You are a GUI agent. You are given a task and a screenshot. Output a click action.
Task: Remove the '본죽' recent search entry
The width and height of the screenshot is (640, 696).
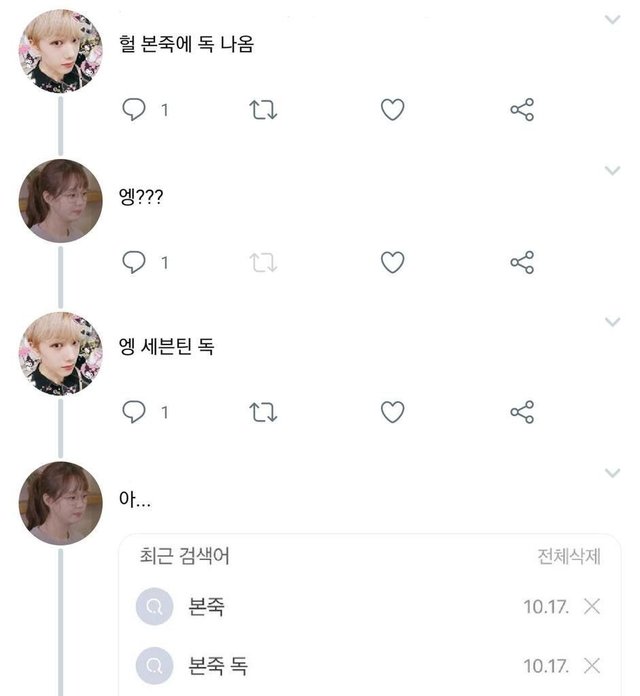[x=592, y=606]
